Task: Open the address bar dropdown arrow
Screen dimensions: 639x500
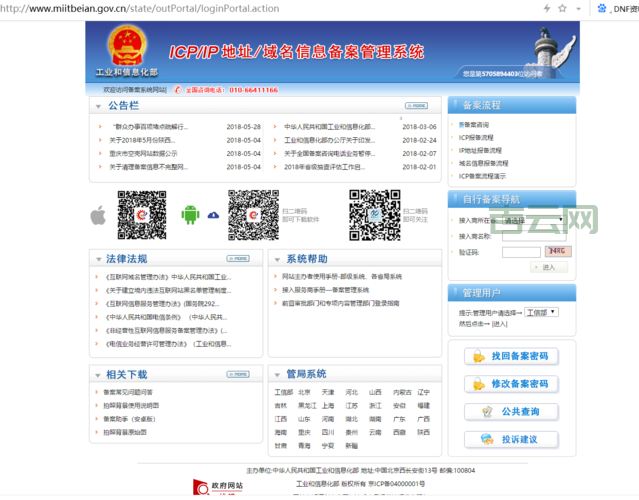Action: [x=578, y=9]
